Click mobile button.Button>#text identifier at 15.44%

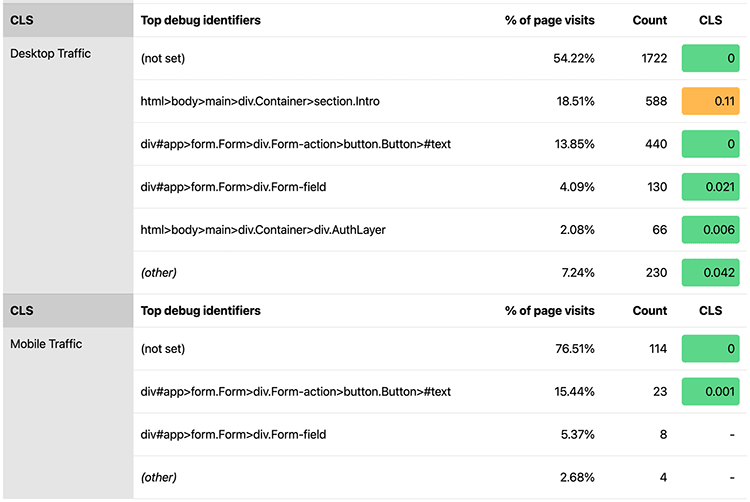(295, 392)
